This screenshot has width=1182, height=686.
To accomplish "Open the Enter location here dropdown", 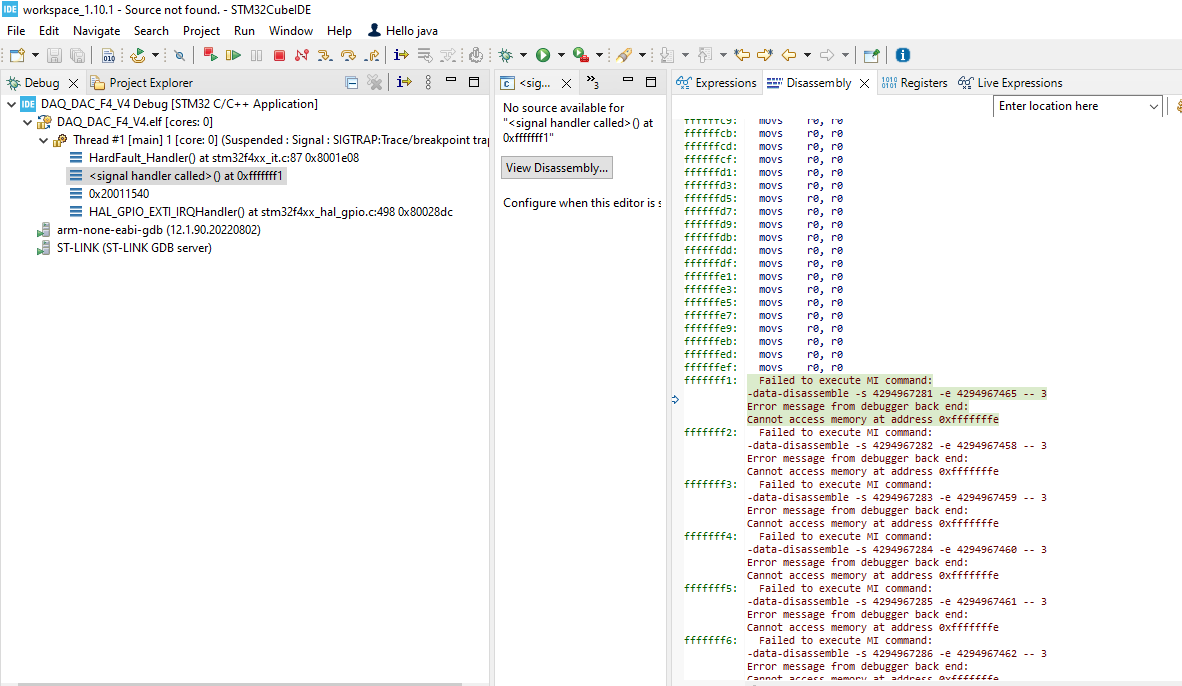I will [x=1153, y=106].
